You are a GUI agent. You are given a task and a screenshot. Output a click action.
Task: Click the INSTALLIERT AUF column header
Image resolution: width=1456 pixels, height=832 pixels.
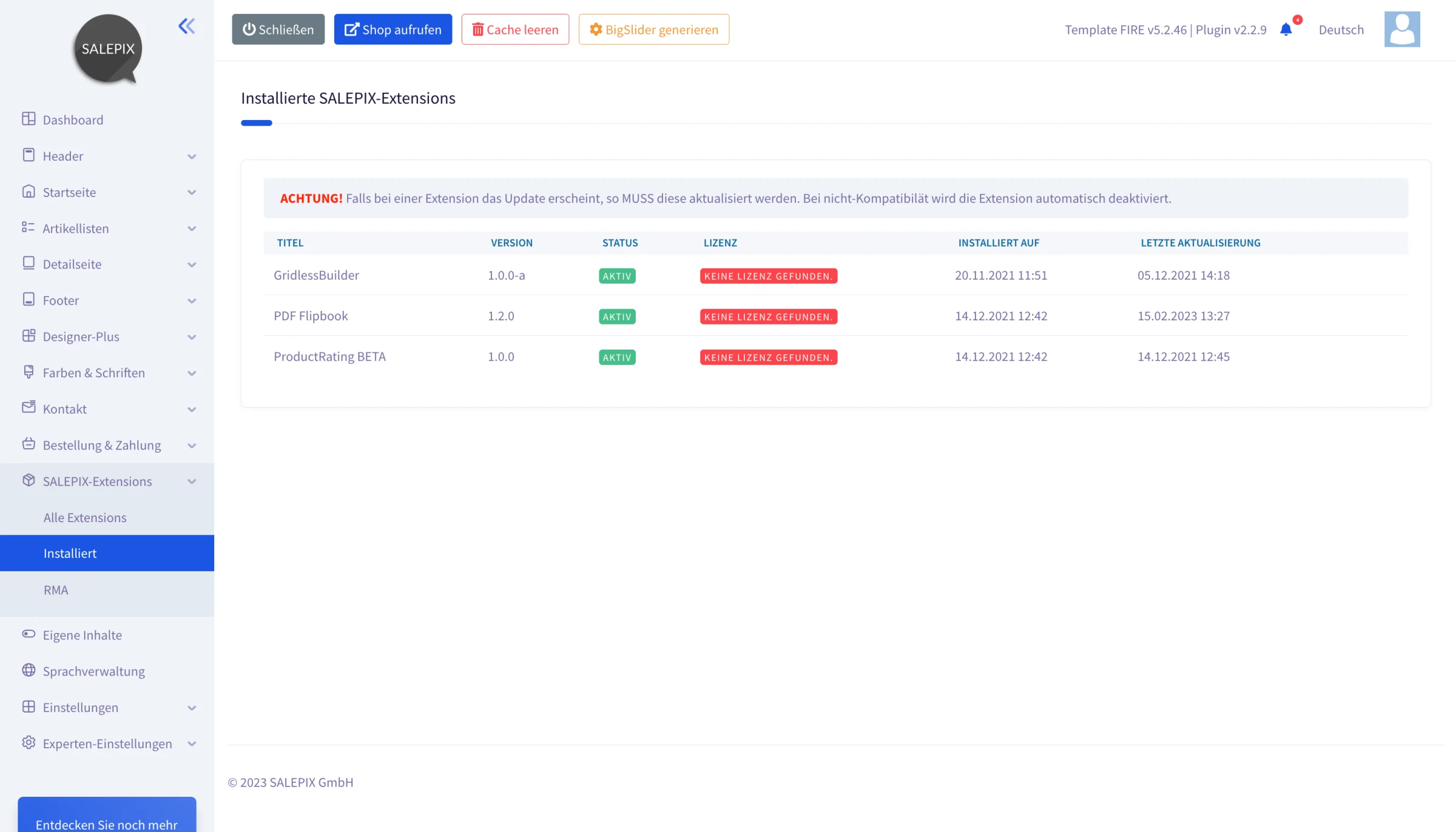[999, 243]
